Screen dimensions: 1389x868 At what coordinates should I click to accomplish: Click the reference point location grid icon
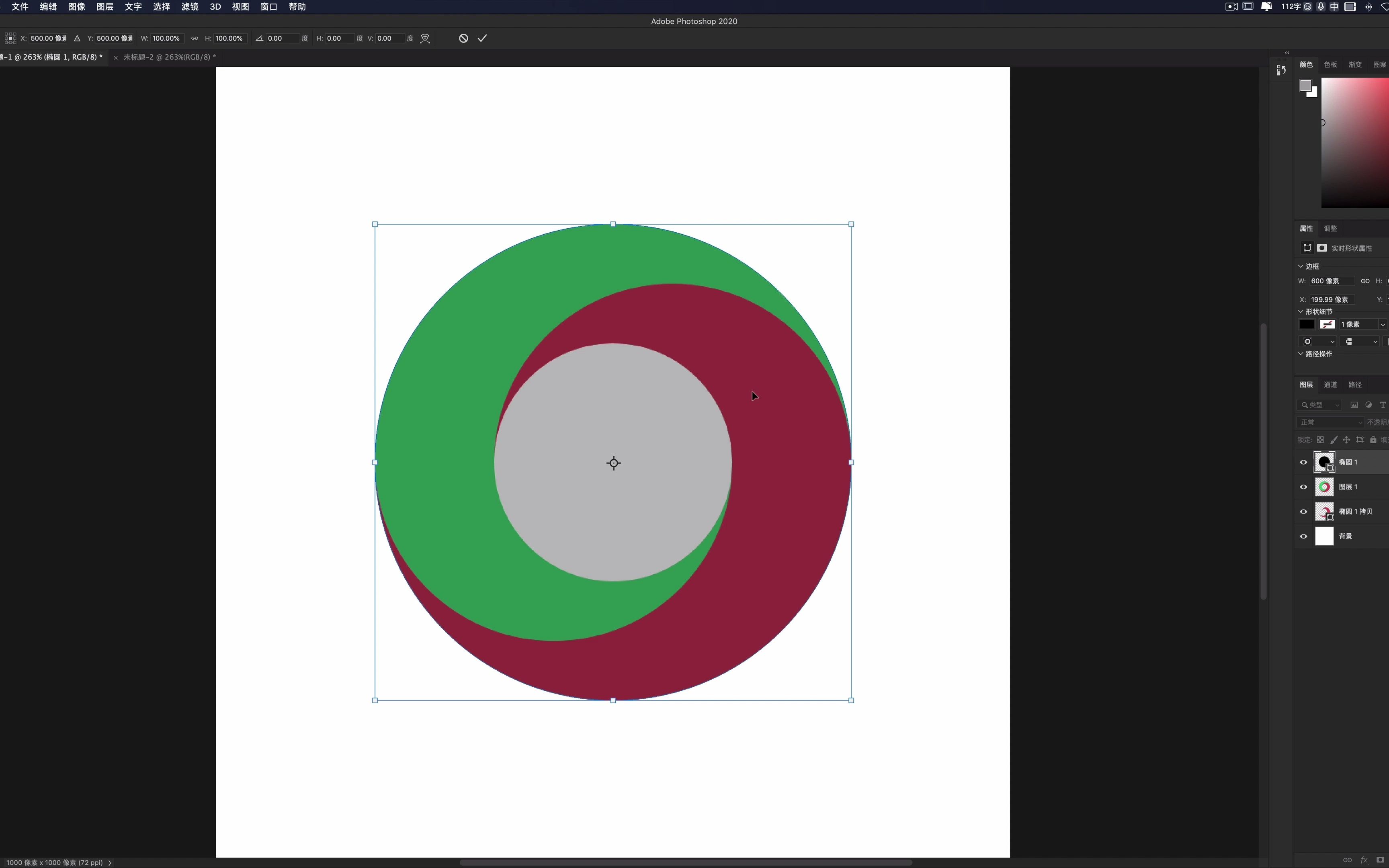pyautogui.click(x=10, y=39)
